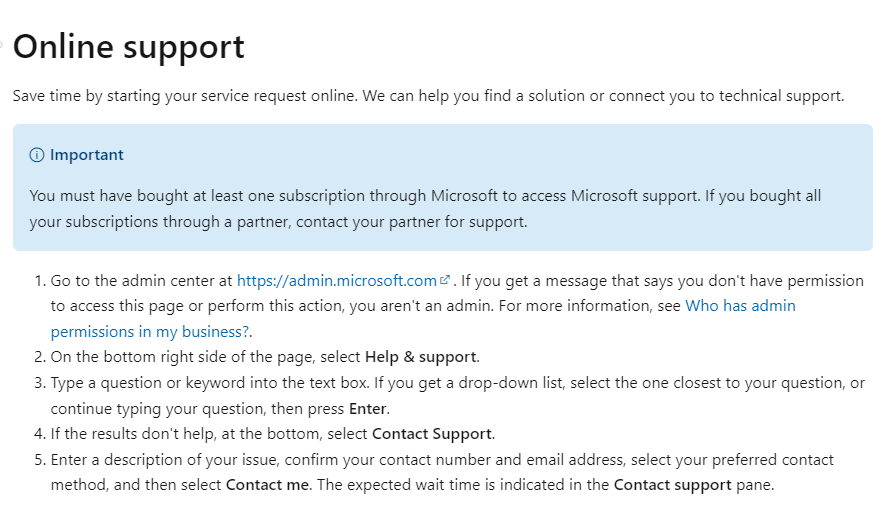Click the 'You must have bought at least one subscription' note
This screenshot has height=507, width=885.
click(425, 208)
